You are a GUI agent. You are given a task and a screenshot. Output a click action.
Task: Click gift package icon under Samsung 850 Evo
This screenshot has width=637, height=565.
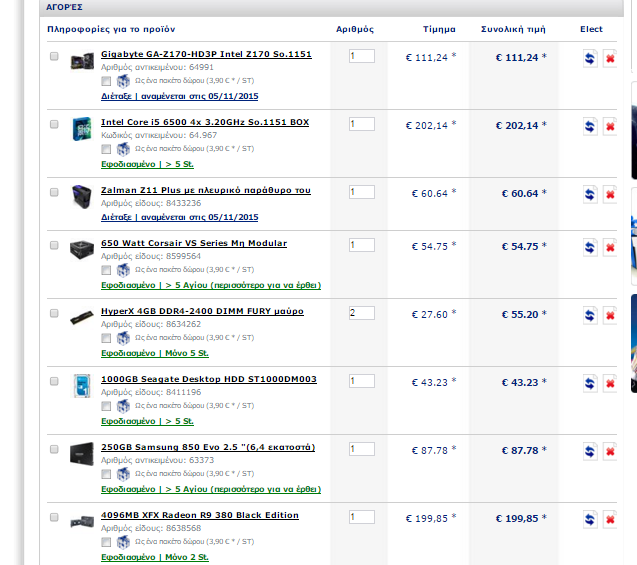click(123, 474)
